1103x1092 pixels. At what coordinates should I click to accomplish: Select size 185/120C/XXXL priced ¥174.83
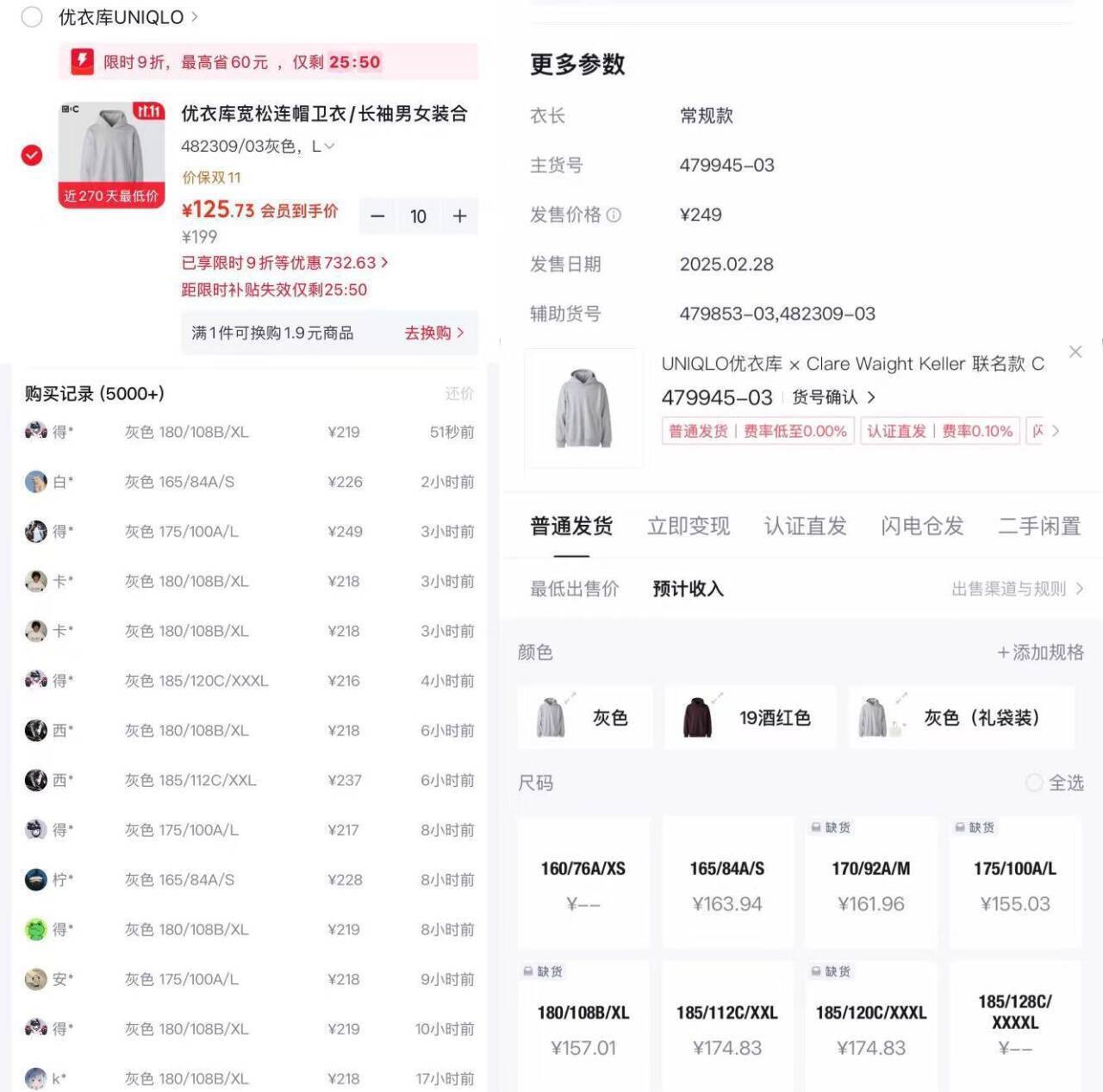[871, 1026]
